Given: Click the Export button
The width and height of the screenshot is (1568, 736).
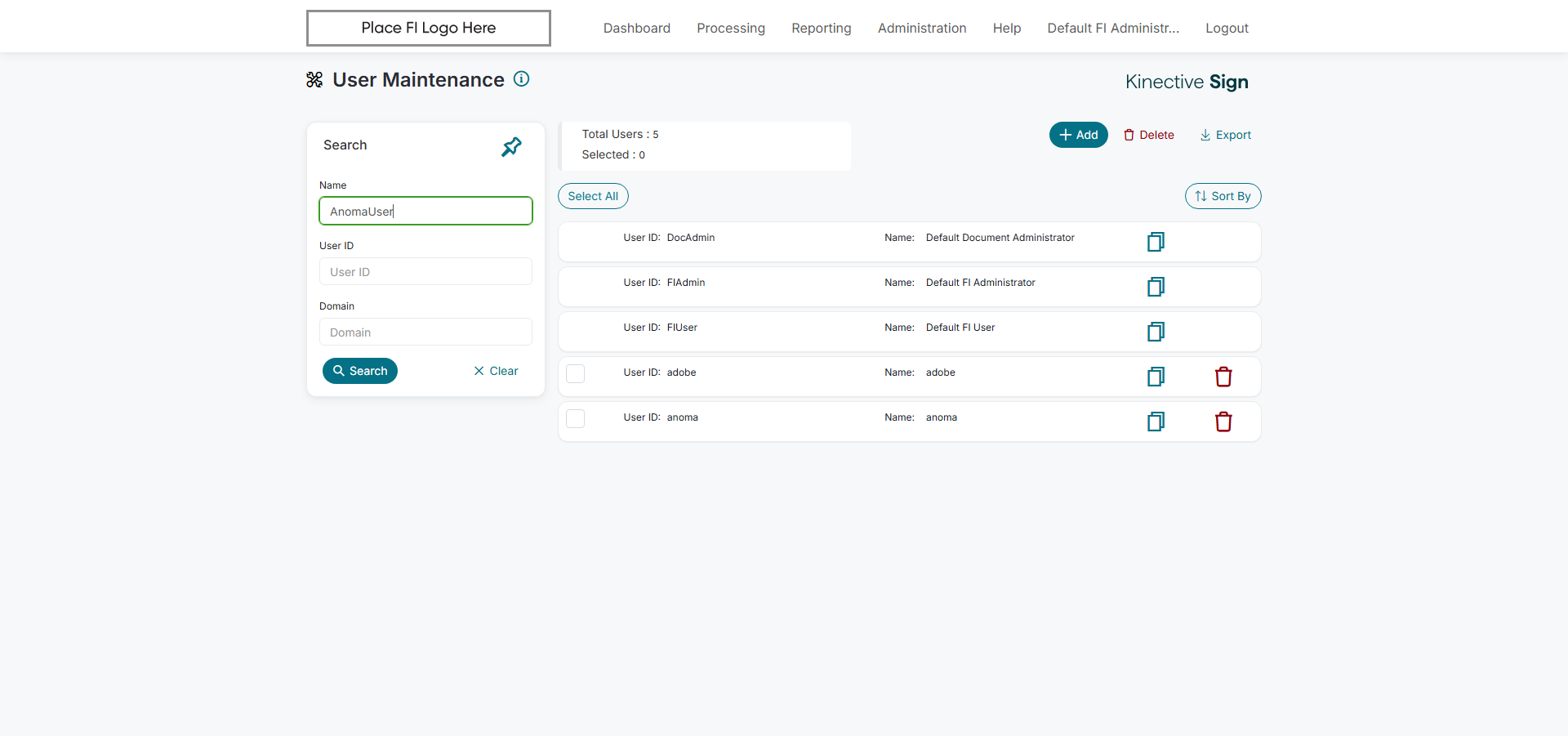Looking at the screenshot, I should point(1225,135).
